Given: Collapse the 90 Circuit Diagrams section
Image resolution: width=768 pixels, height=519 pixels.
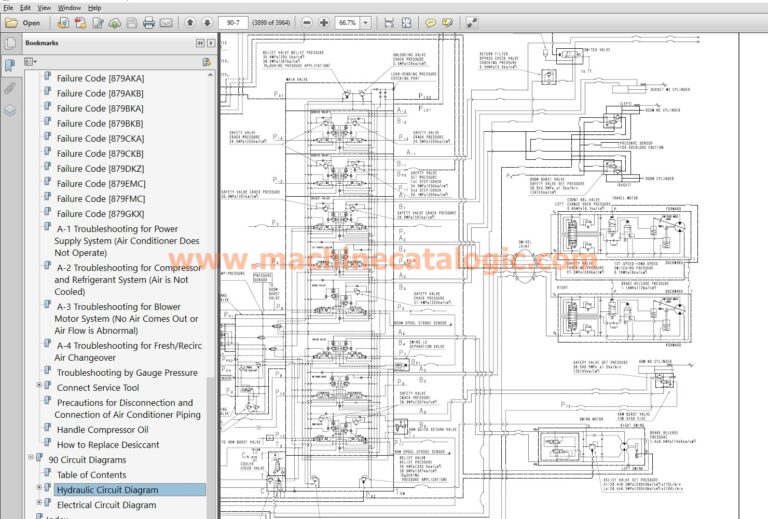Looking at the screenshot, I should click(31, 457).
